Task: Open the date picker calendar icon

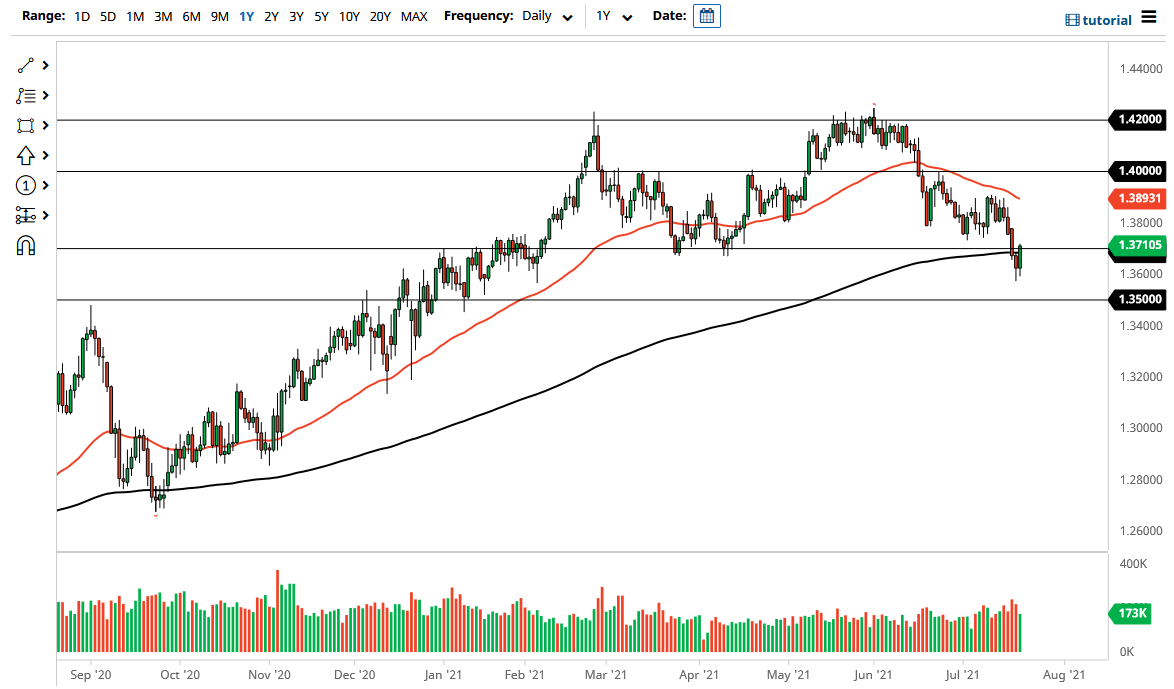Action: click(x=707, y=16)
